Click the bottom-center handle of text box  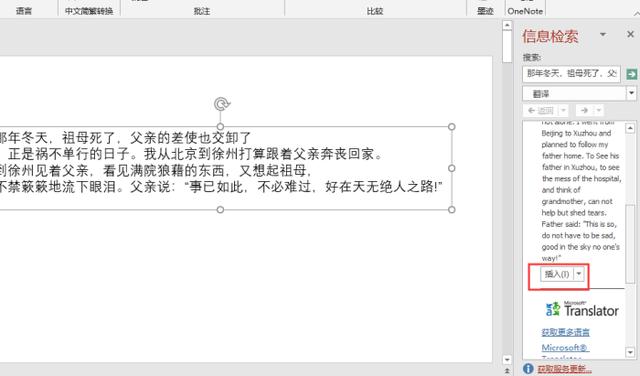point(220,209)
